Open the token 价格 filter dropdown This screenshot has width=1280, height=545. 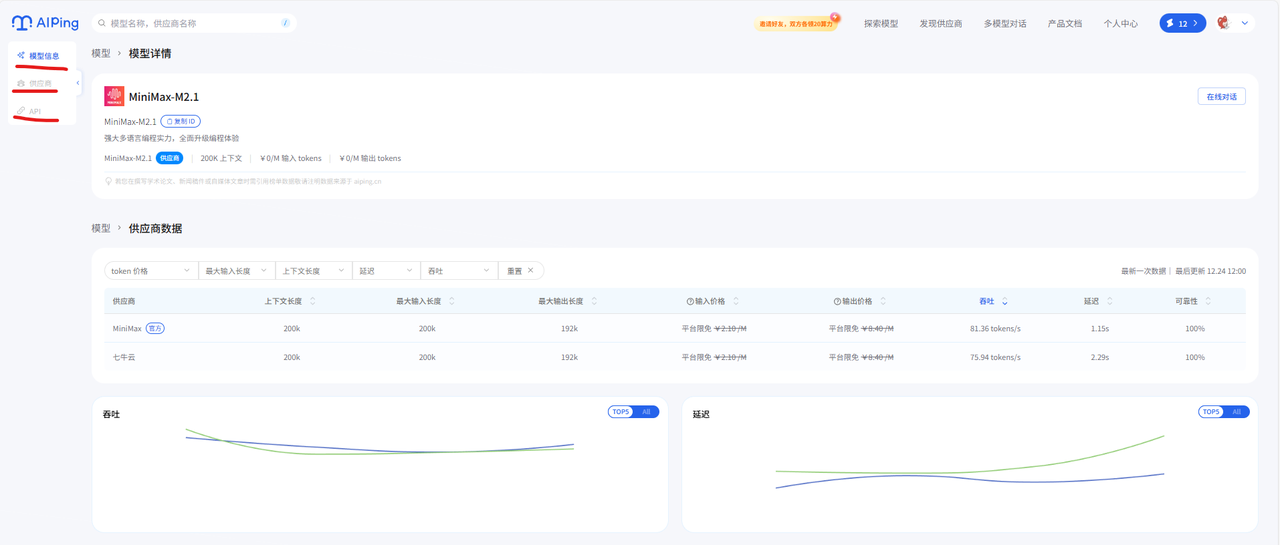point(151,271)
